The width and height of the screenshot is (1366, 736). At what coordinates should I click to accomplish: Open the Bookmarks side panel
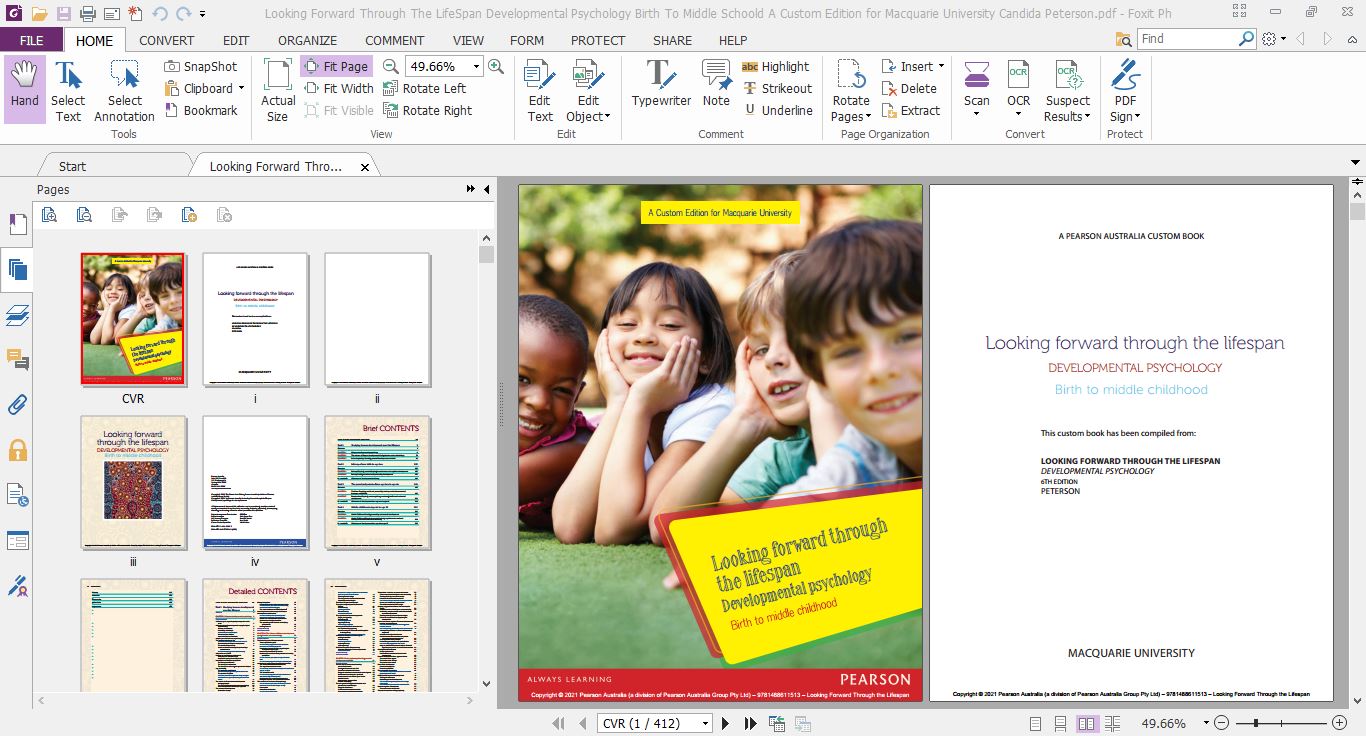click(17, 224)
